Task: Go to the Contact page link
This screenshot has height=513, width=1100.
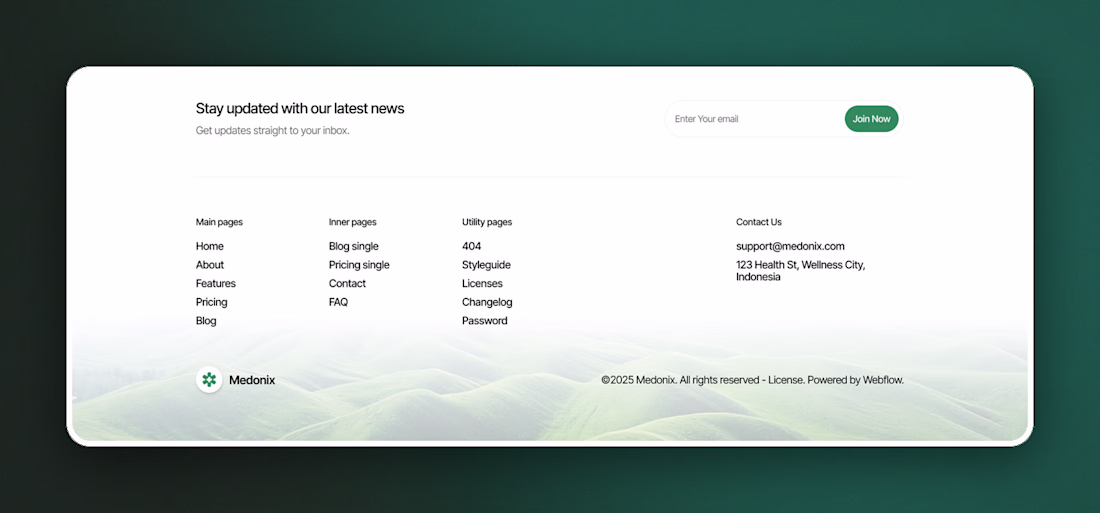Action: tap(347, 284)
